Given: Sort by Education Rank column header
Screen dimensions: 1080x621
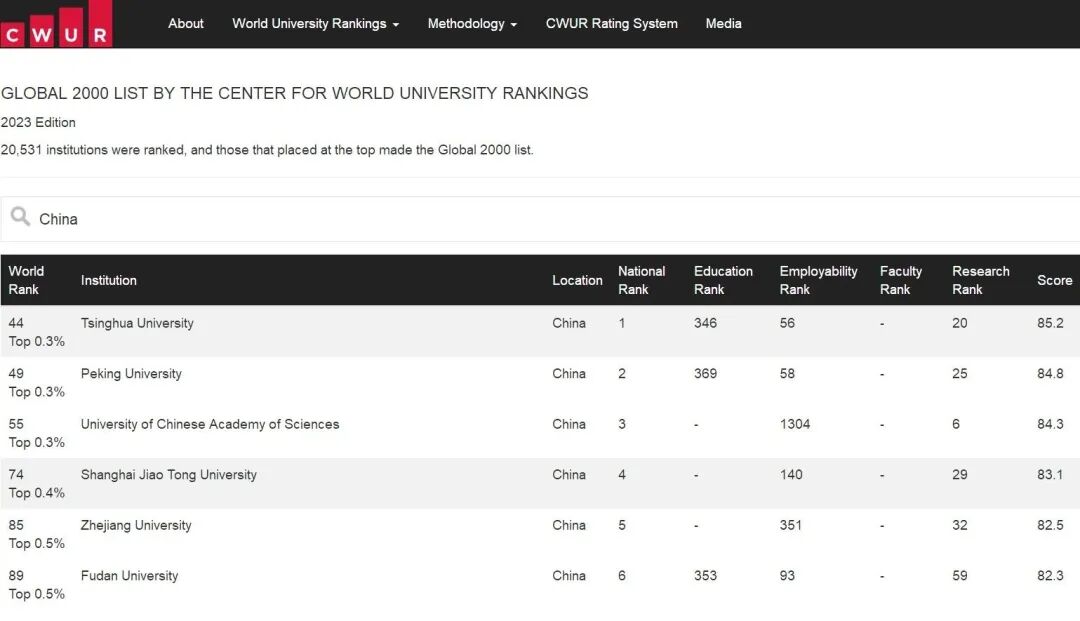Looking at the screenshot, I should click(x=723, y=280).
